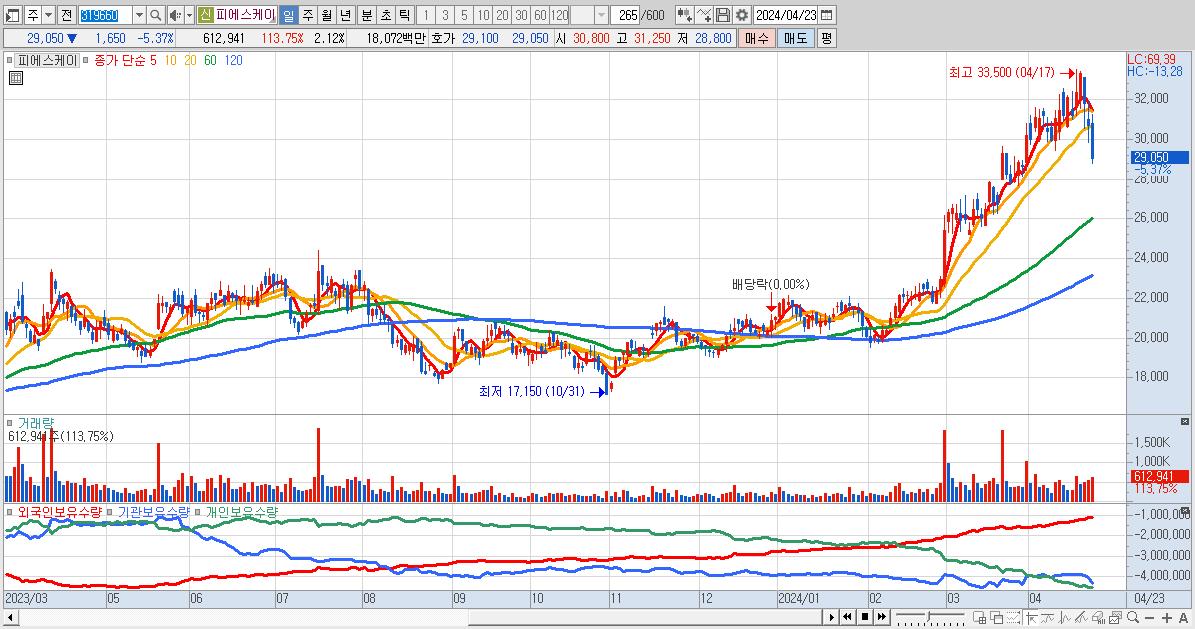Close the volume panel with corner icon
Viewport: 1195px width, 629px height.
point(1185,422)
